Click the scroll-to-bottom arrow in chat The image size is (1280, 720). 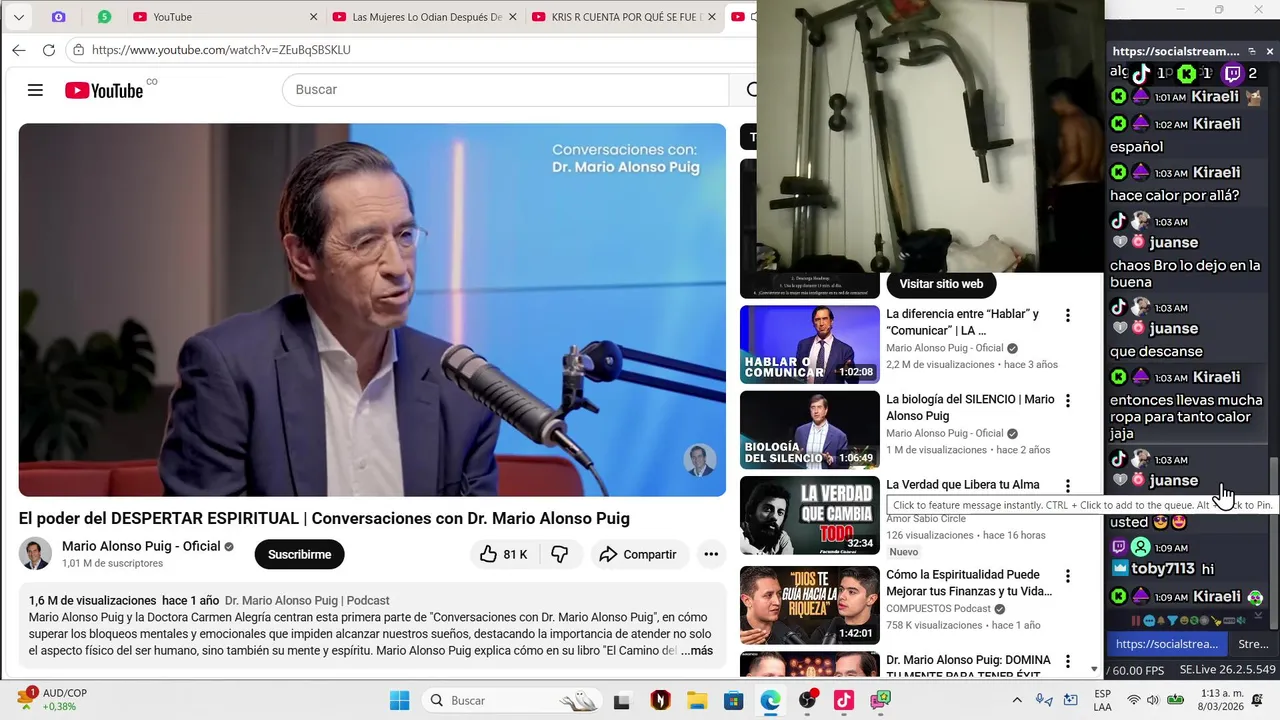coord(1258,615)
